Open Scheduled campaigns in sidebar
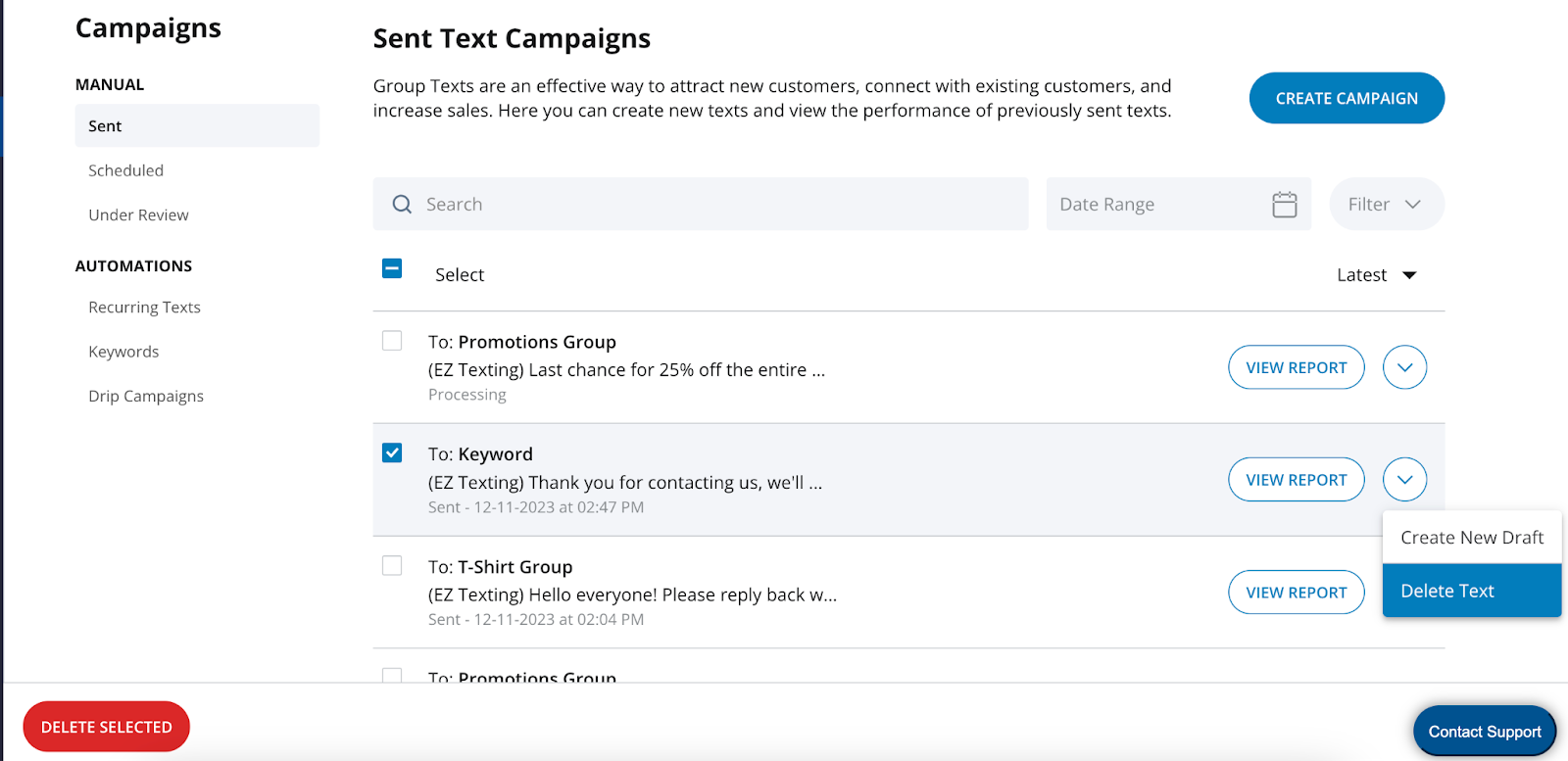This screenshot has width=1568, height=761. [126, 170]
